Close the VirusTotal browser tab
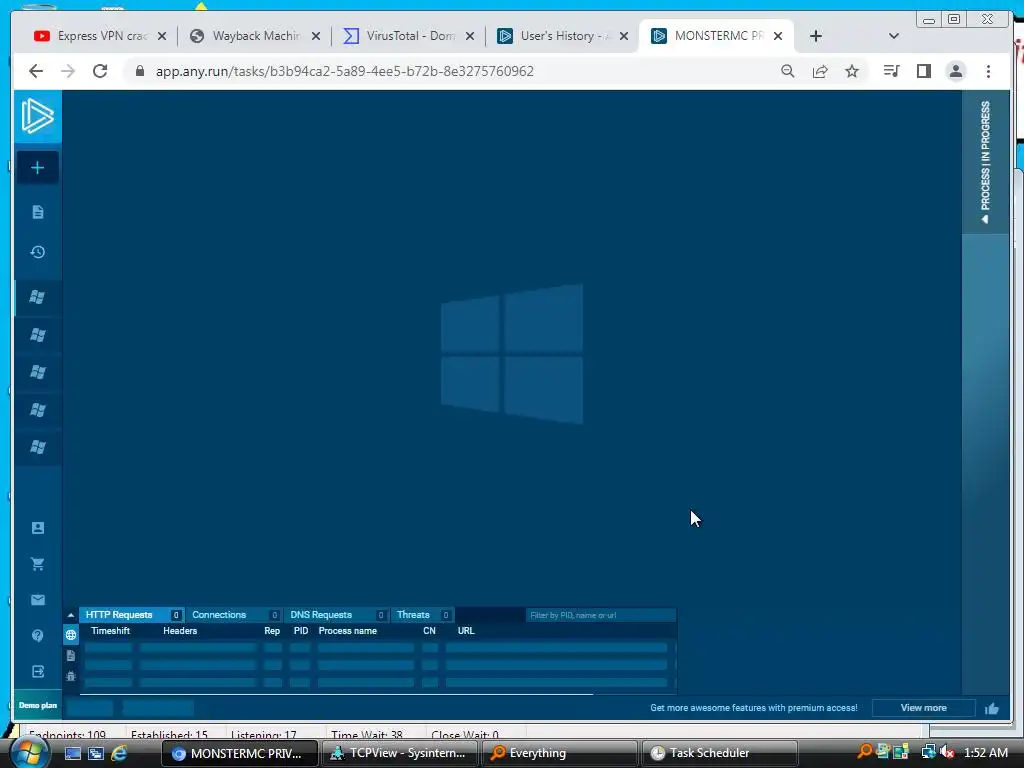Image resolution: width=1024 pixels, height=768 pixels. pyautogui.click(x=470, y=36)
